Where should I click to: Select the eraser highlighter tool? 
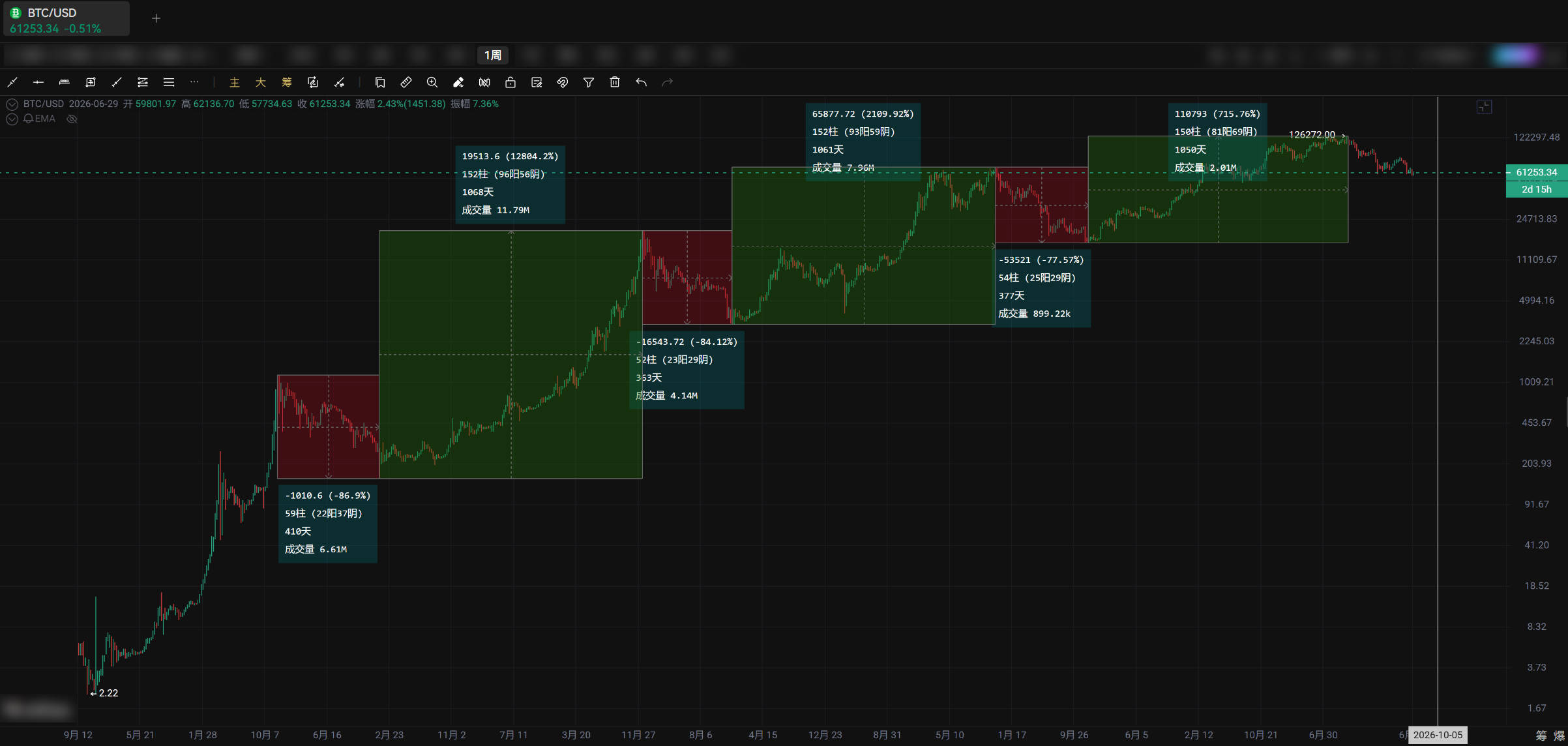click(x=458, y=82)
